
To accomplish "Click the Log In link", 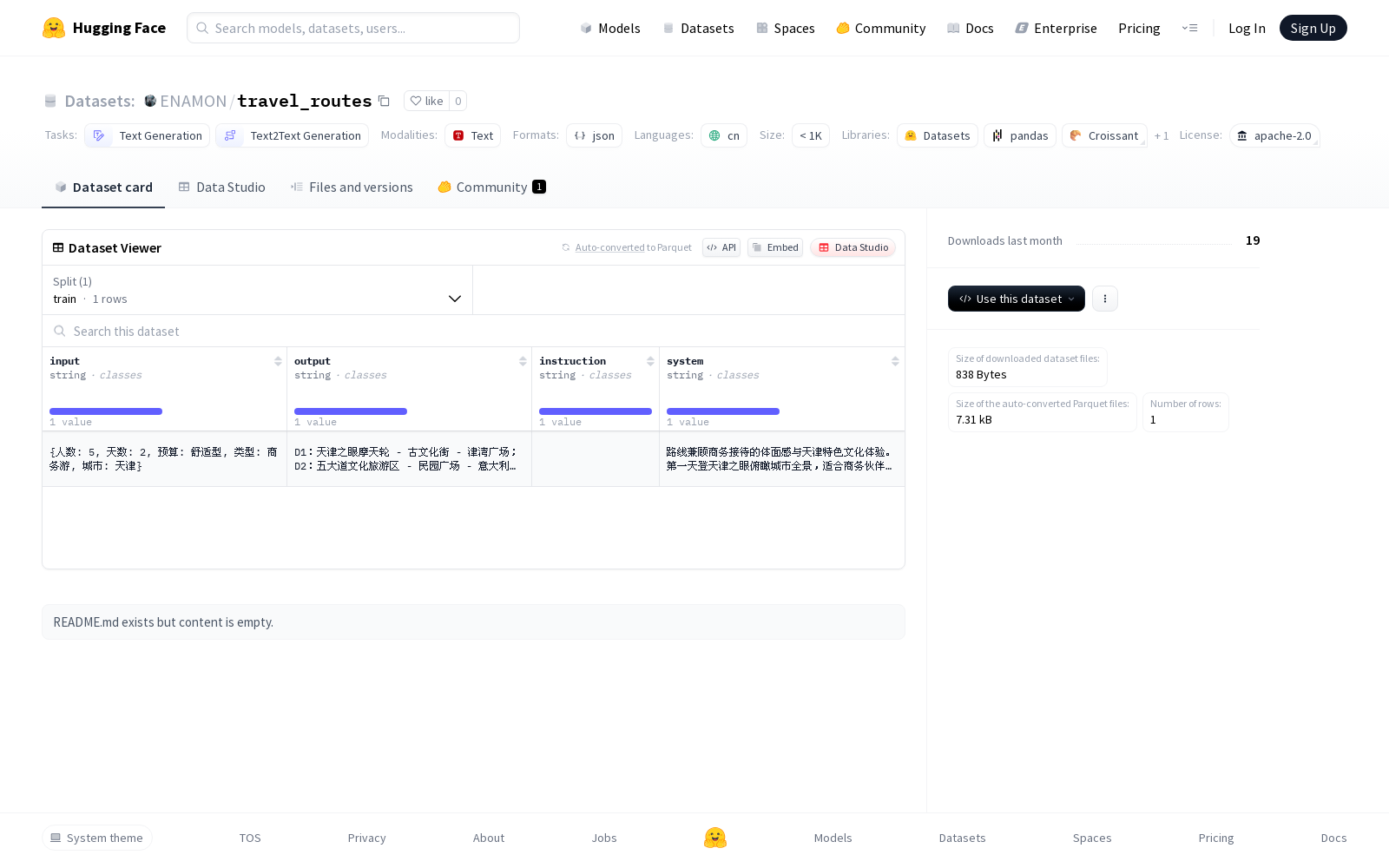I will (x=1247, y=28).
